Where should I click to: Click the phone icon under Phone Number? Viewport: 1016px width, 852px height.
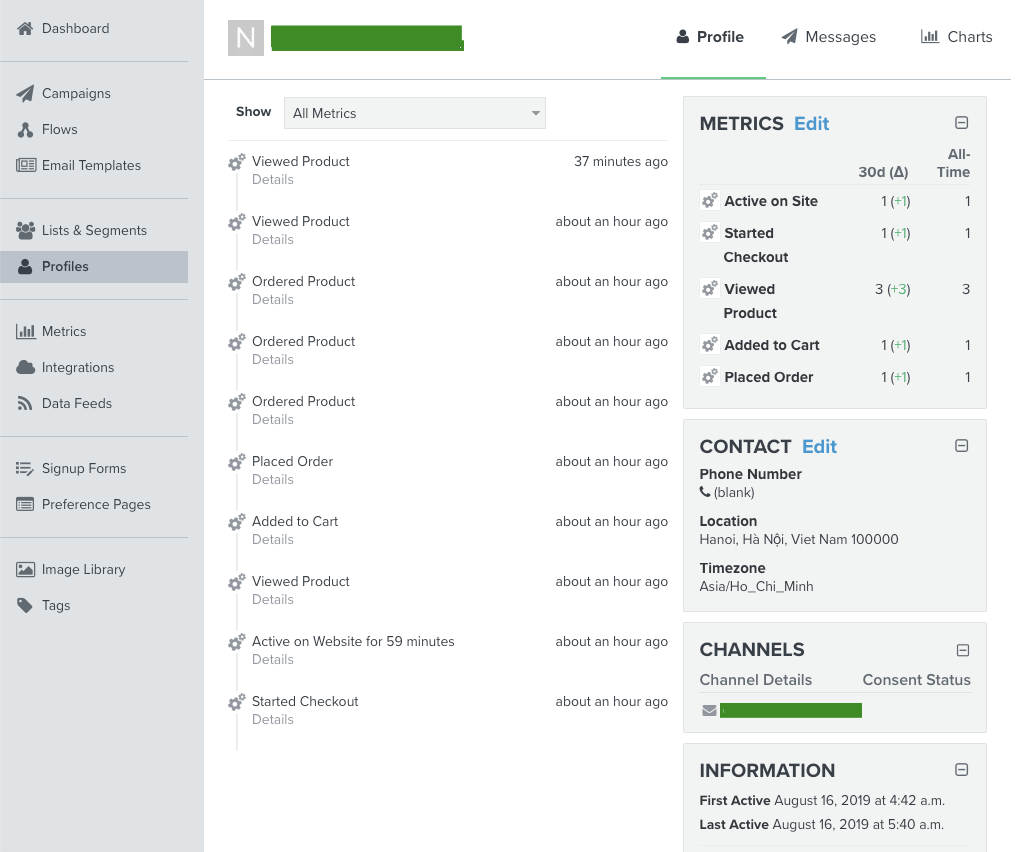(x=705, y=492)
